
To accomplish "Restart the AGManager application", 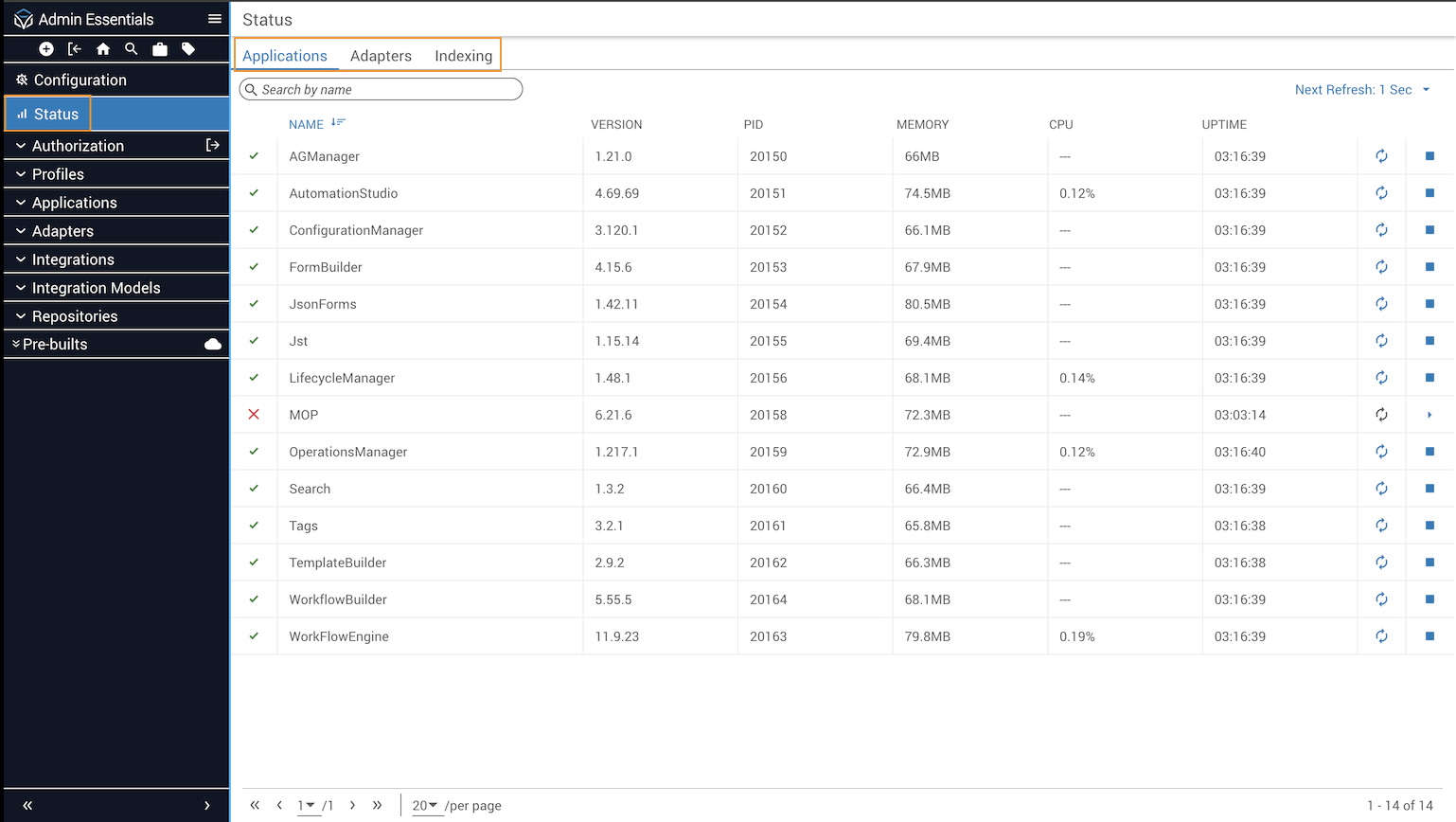I will [x=1381, y=156].
